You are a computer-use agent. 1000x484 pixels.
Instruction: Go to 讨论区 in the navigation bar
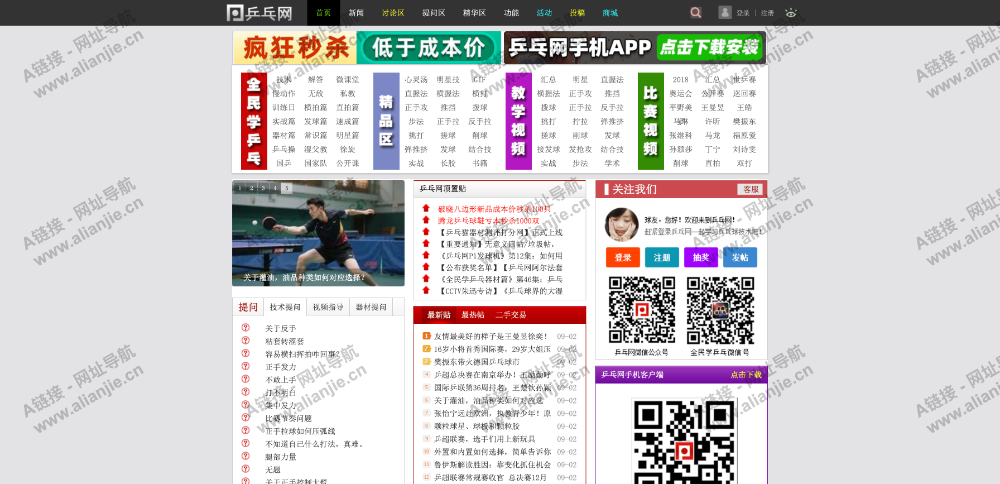tap(393, 13)
